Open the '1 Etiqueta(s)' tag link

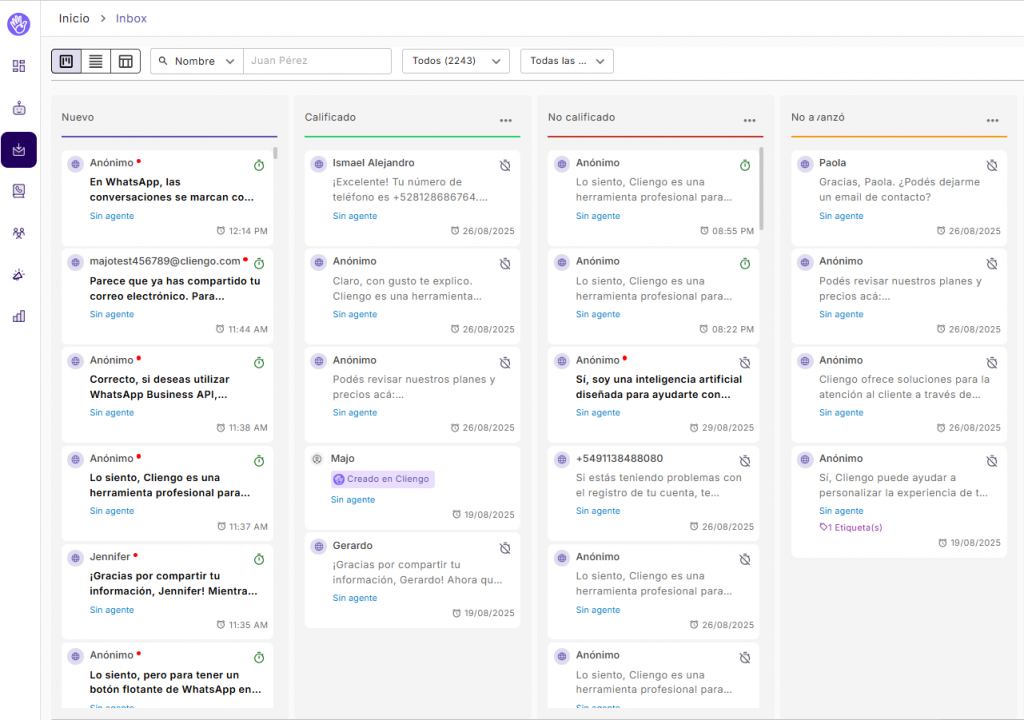click(x=851, y=527)
